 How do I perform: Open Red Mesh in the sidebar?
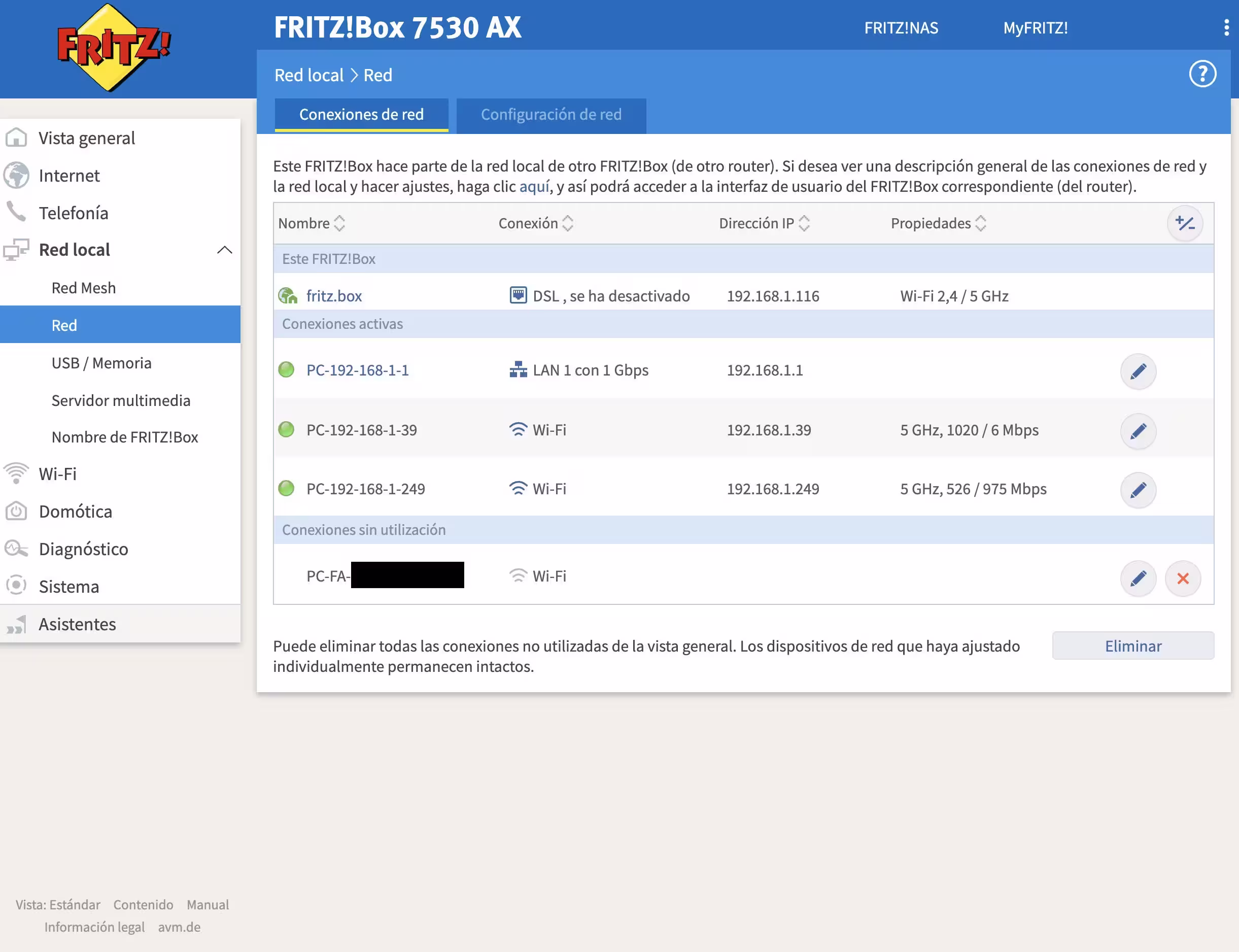pos(83,288)
